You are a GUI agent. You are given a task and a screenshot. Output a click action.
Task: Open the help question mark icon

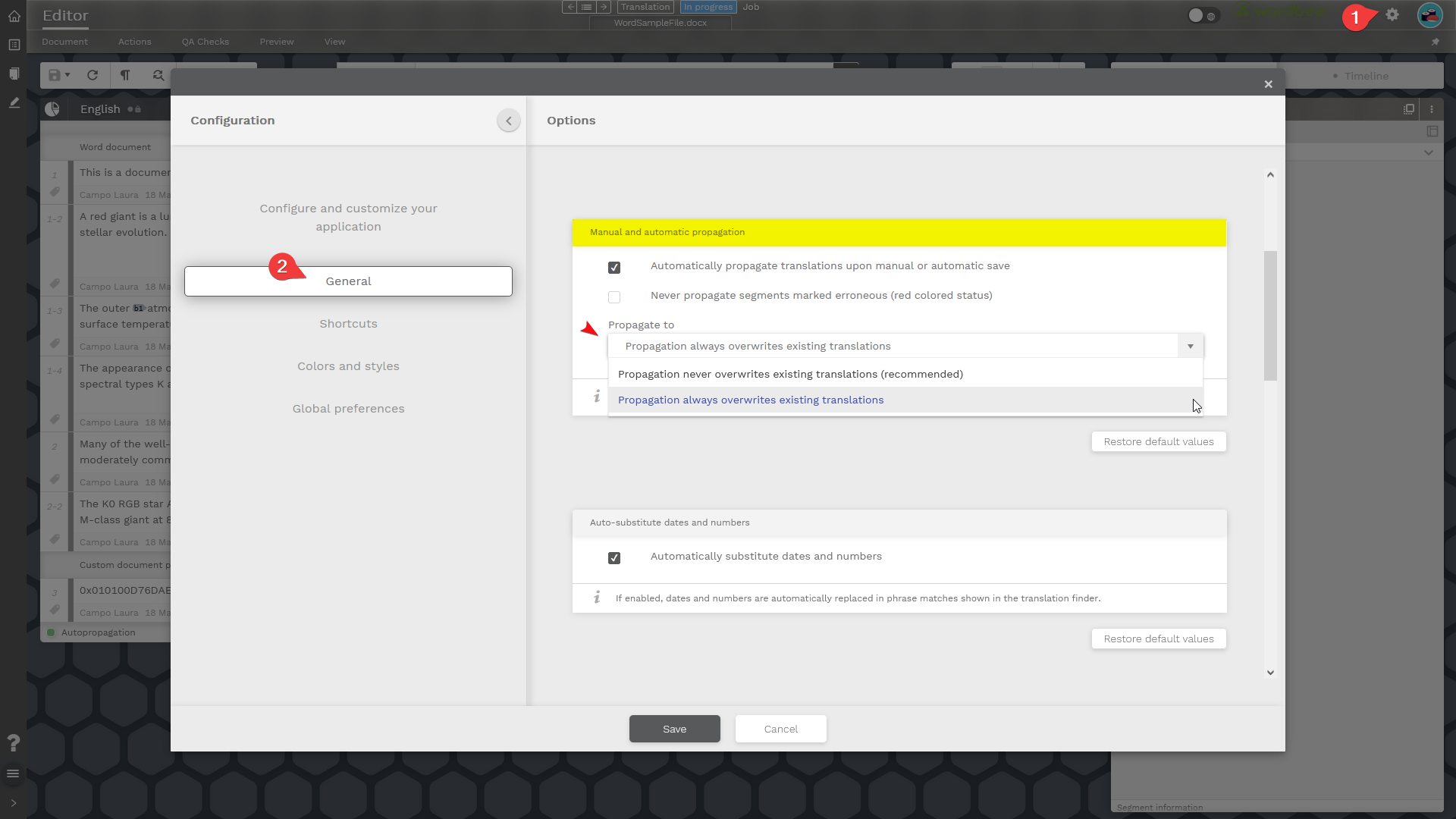(13, 742)
